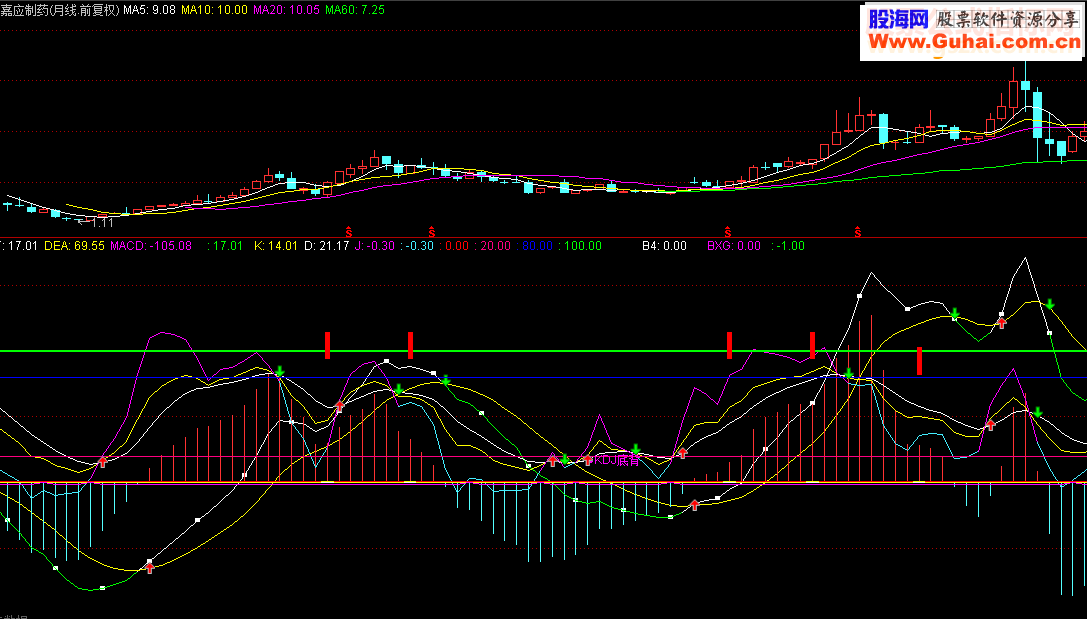1087x619 pixels.
Task: Click the BXG: 0.00 indicator value
Action: point(734,246)
